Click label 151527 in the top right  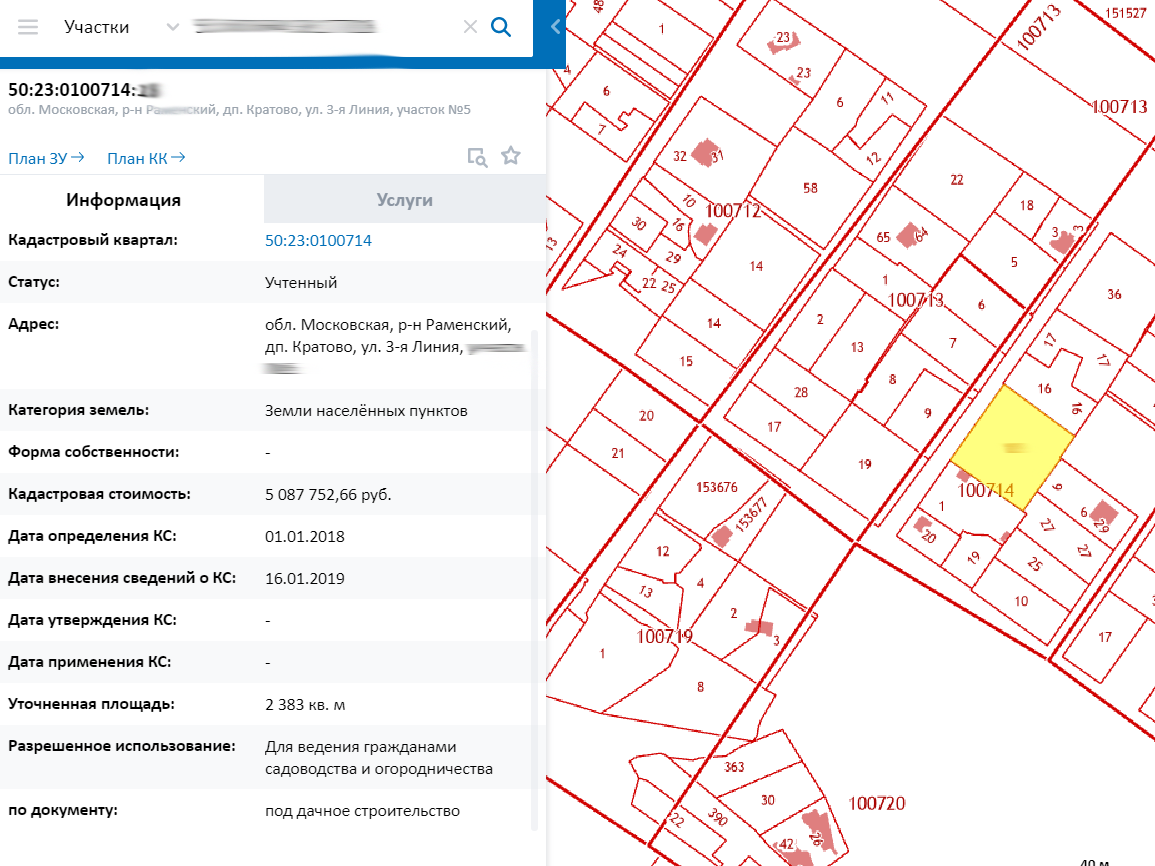coord(1128,14)
